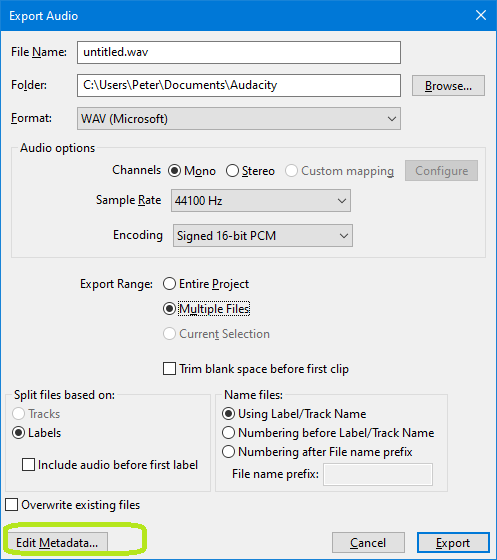Close the Export Audio dialog
The height and width of the screenshot is (560, 497).
481,15
